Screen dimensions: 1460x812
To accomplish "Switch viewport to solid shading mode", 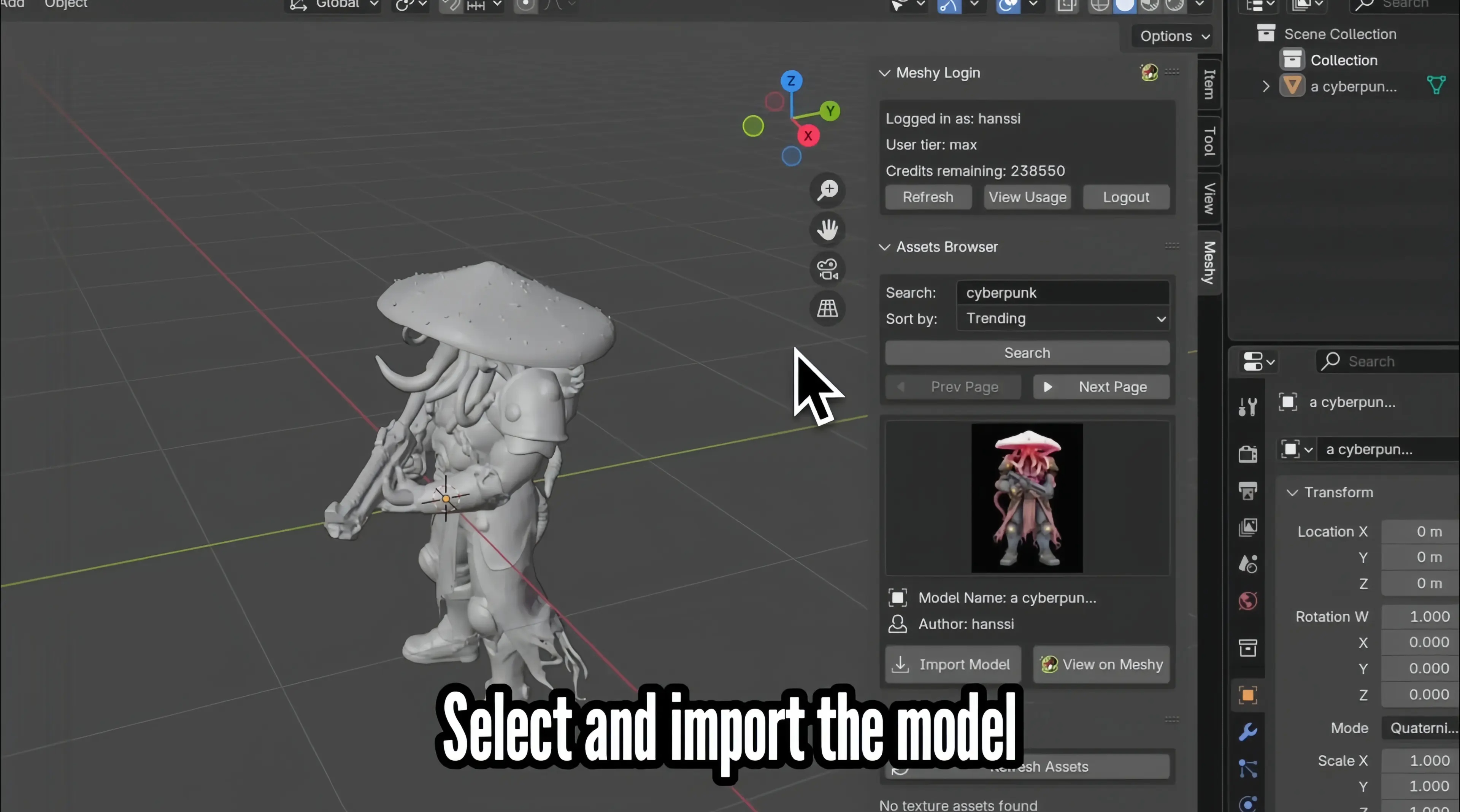I will pos(1125,6).
